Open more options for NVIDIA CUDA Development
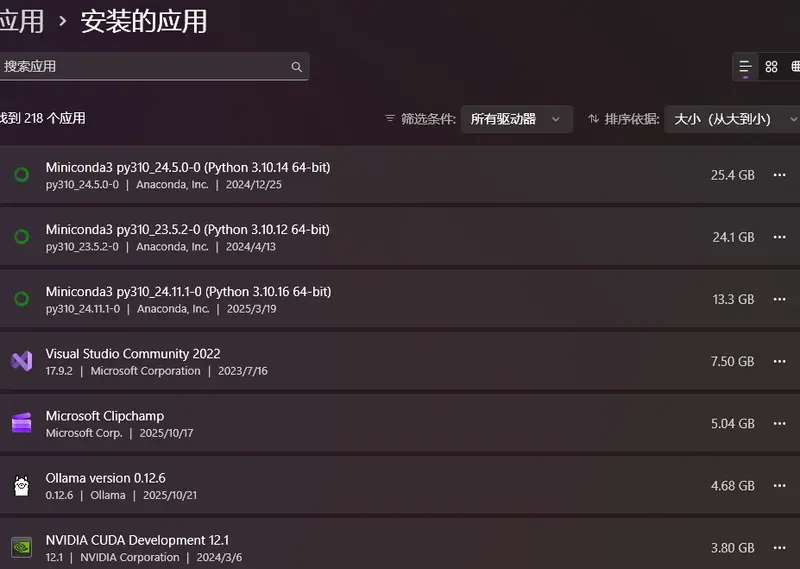This screenshot has width=800, height=569. [x=779, y=548]
